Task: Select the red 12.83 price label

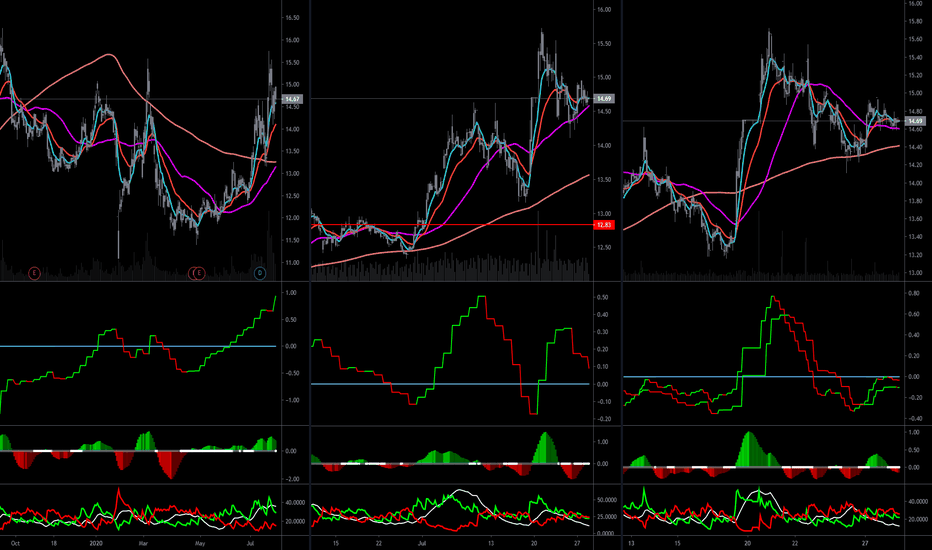Action: click(604, 225)
